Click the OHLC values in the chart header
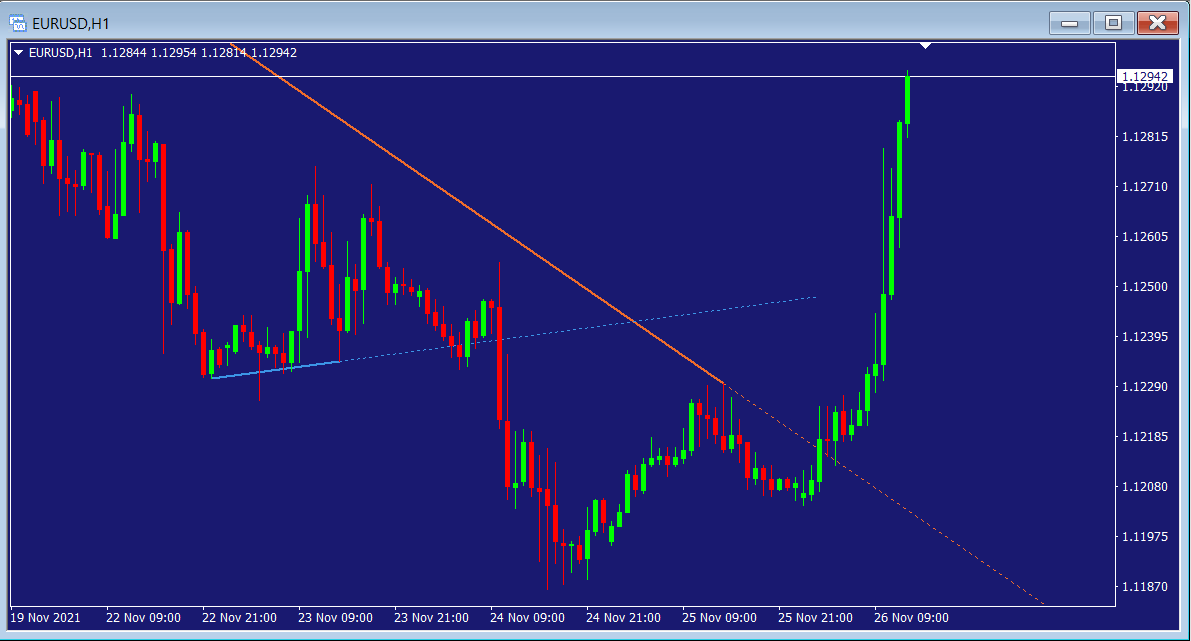Screen dimensions: 1191x641 point(198,53)
